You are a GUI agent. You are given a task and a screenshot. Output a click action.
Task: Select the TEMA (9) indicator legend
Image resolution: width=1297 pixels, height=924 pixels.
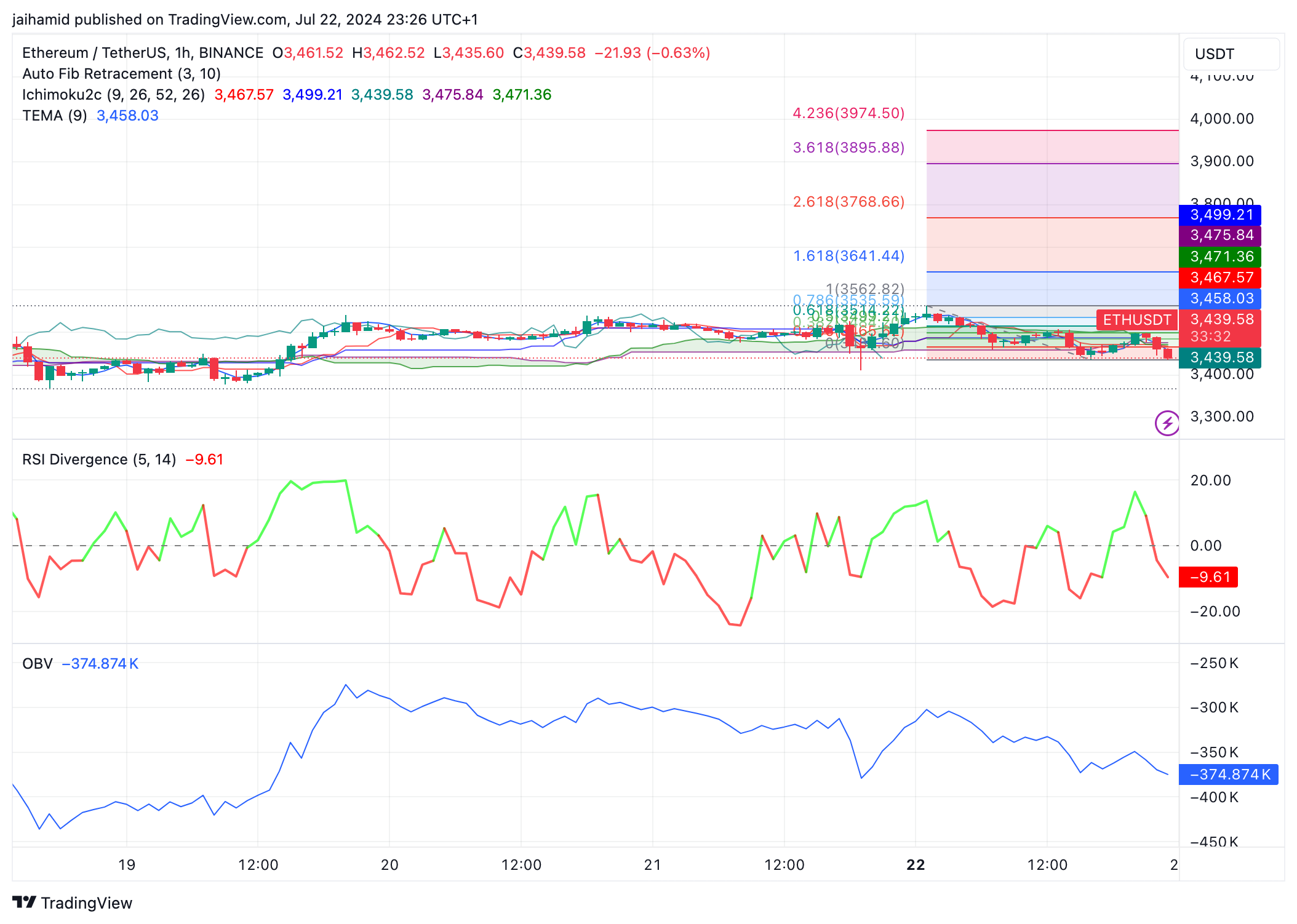(x=55, y=116)
